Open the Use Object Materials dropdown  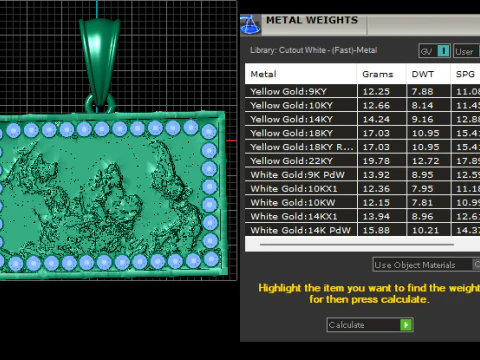(426, 265)
